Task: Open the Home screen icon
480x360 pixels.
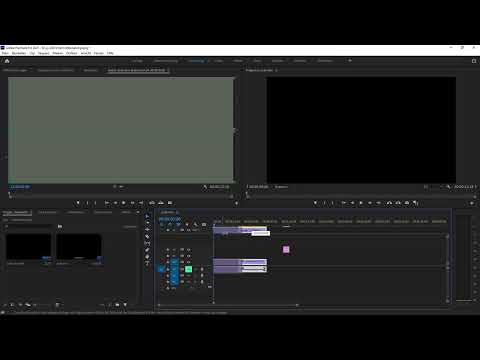Action: [7, 61]
